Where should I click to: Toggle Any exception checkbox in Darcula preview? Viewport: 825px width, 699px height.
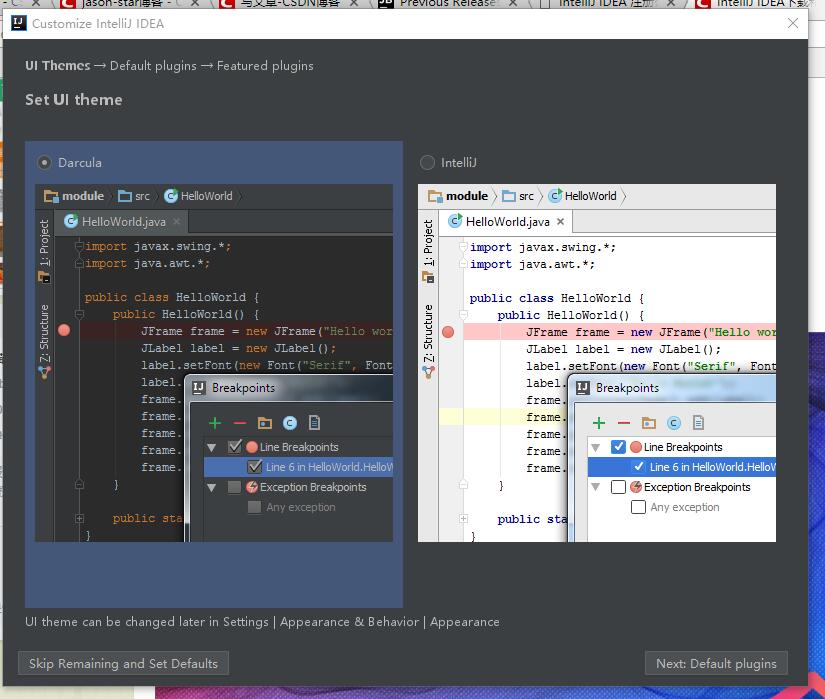tap(255, 507)
